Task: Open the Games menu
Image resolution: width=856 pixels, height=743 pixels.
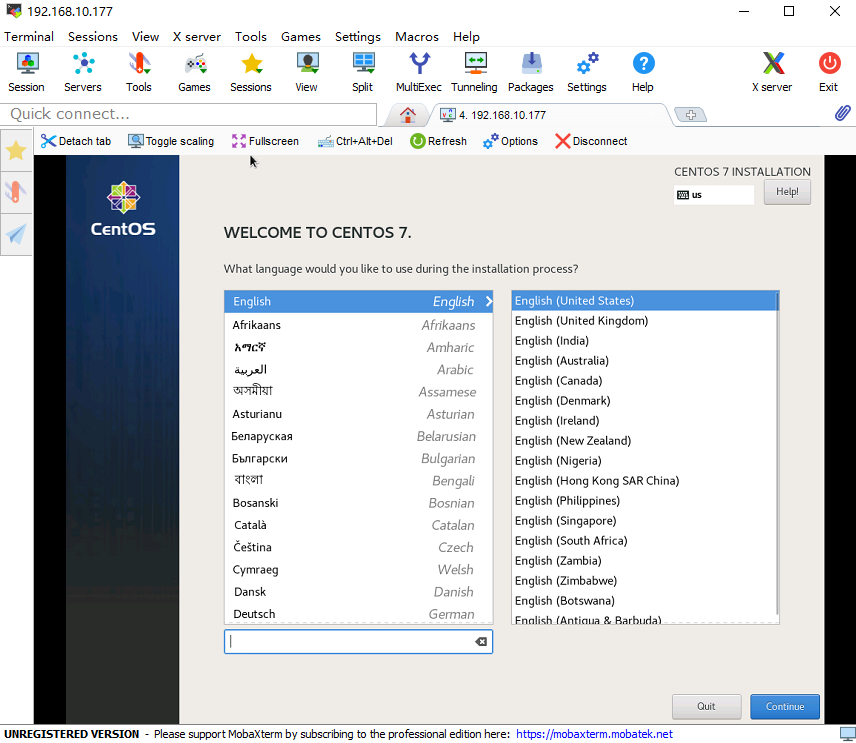Action: click(301, 37)
